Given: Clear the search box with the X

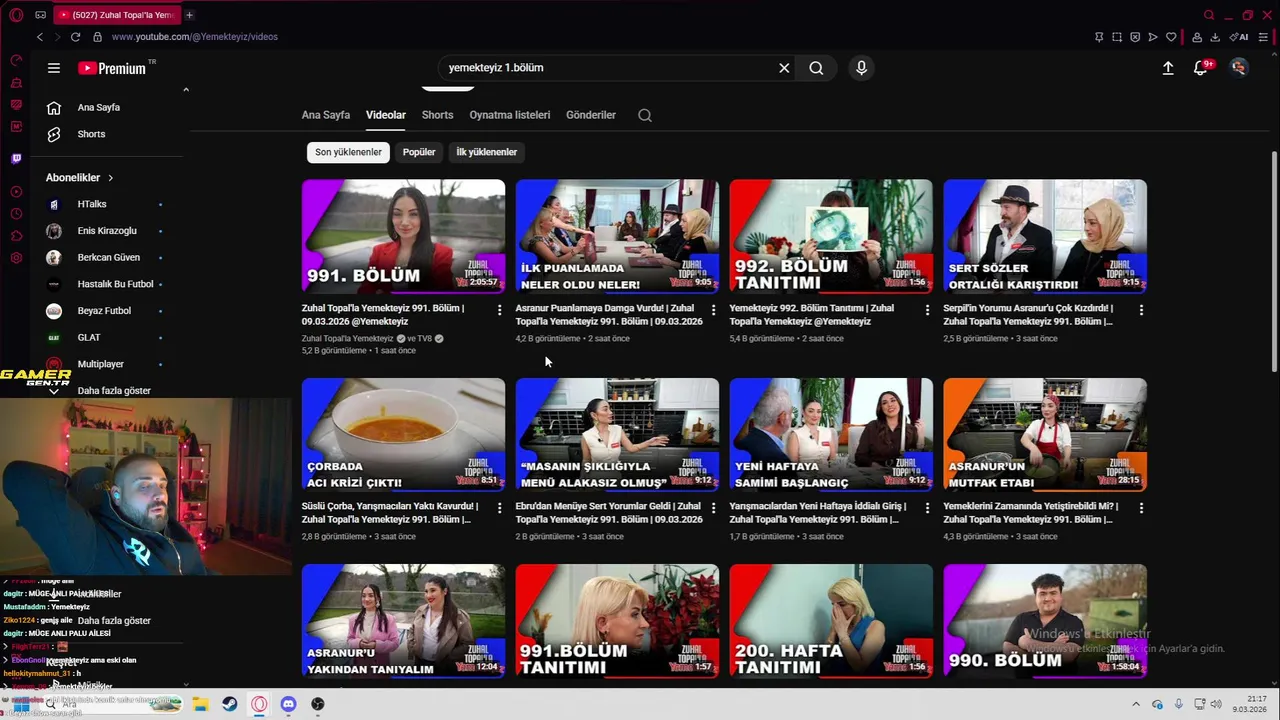Looking at the screenshot, I should 784,68.
